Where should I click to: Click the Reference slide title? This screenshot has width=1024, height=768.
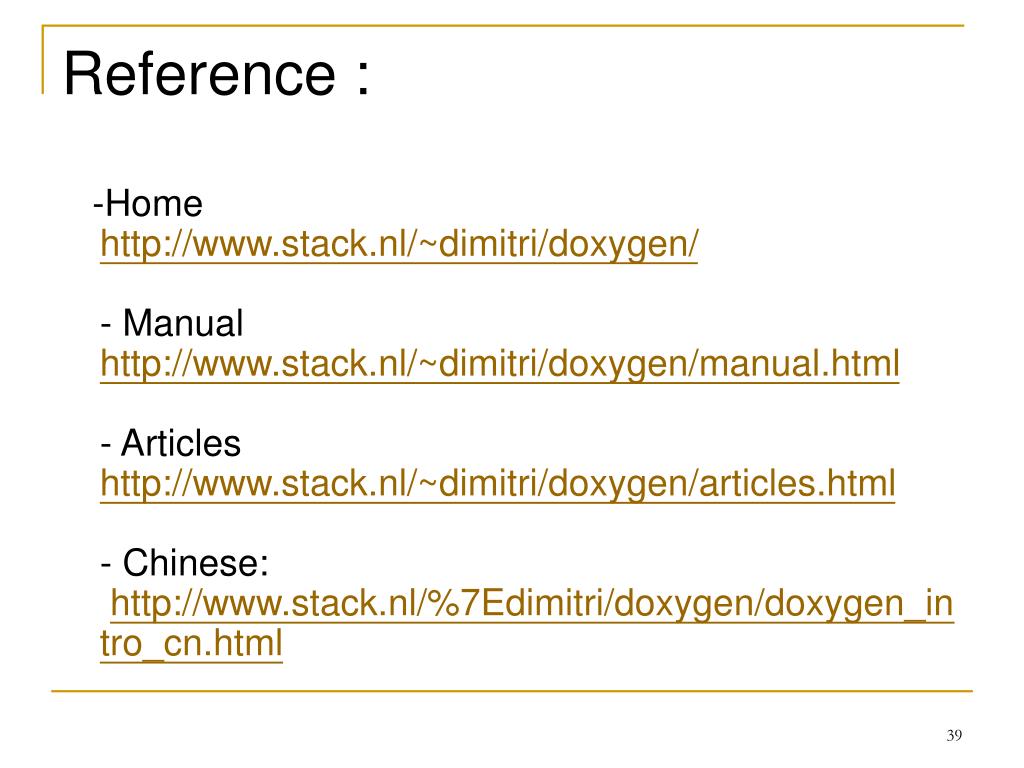(217, 74)
